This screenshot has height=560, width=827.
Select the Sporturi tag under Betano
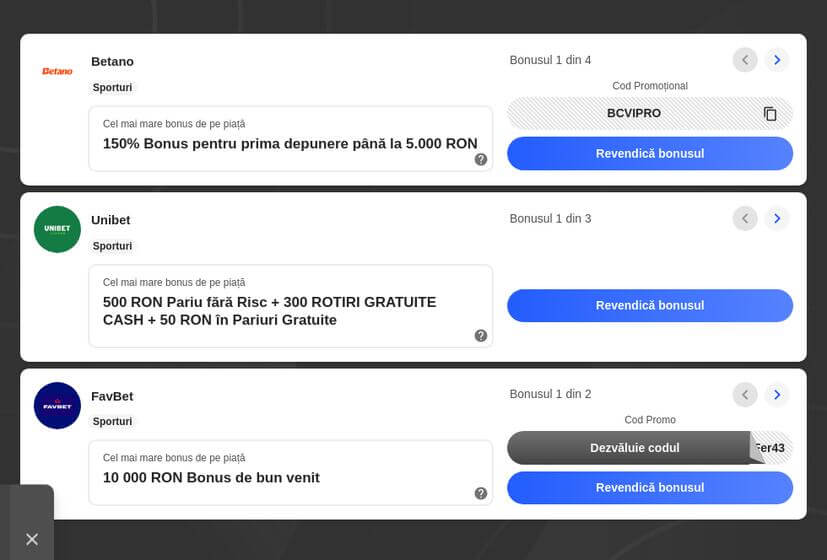click(112, 88)
